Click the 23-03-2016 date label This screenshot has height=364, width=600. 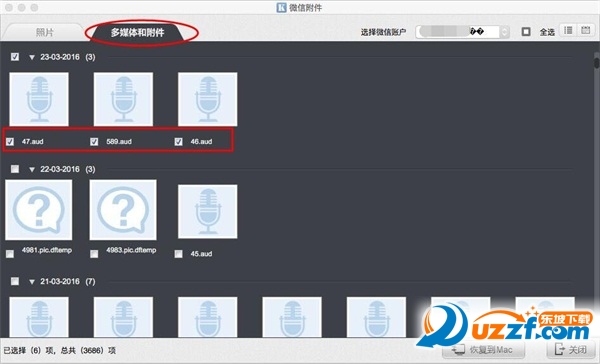pyautogui.click(x=60, y=57)
